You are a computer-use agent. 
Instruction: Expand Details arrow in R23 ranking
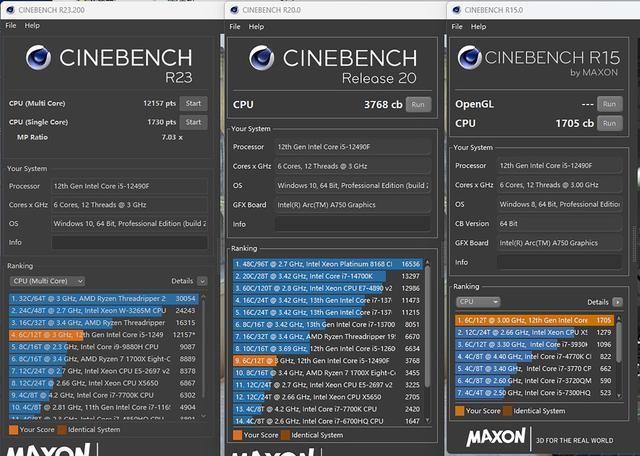(202, 281)
